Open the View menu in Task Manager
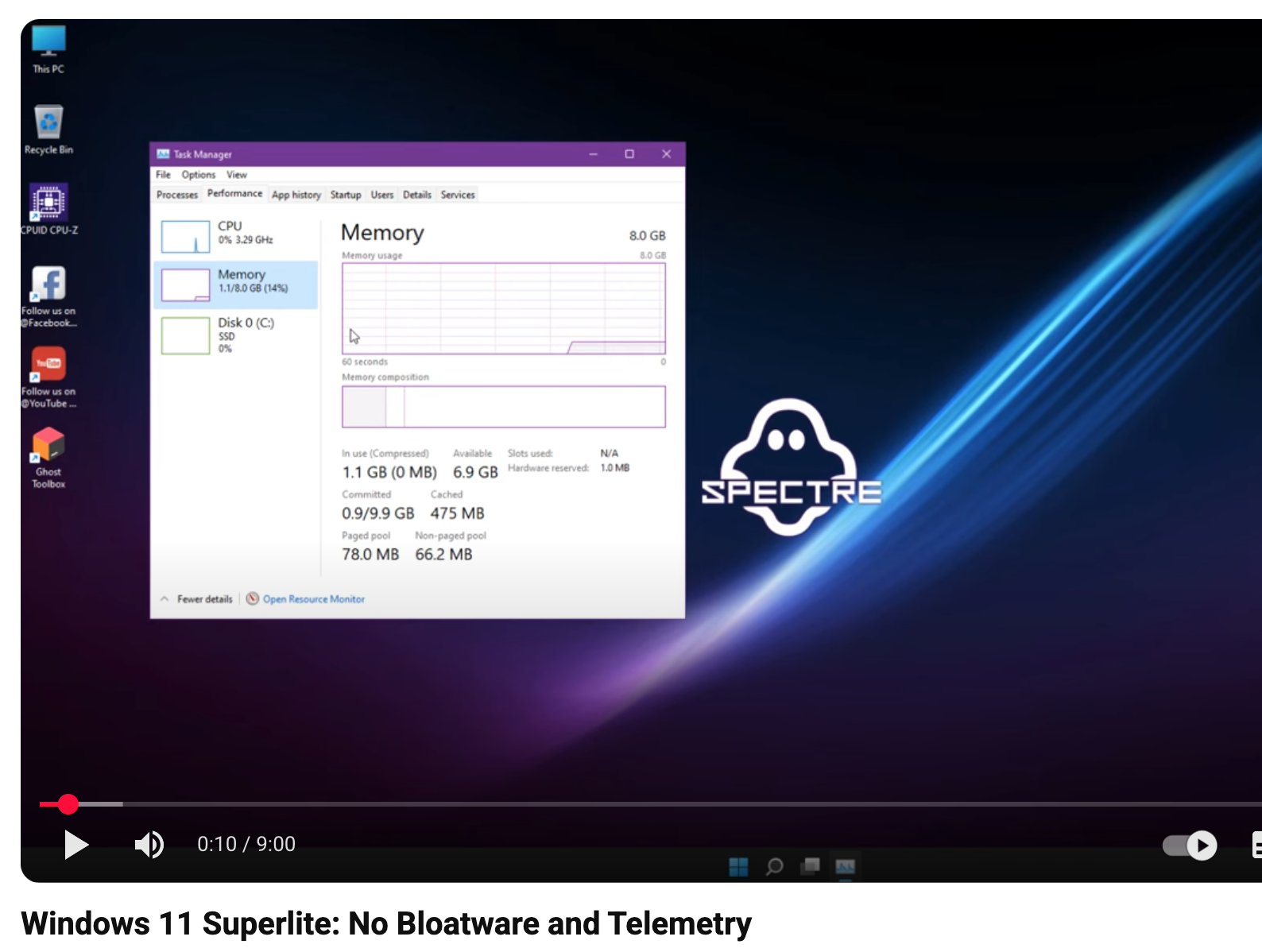The image size is (1262, 952). pyautogui.click(x=237, y=175)
